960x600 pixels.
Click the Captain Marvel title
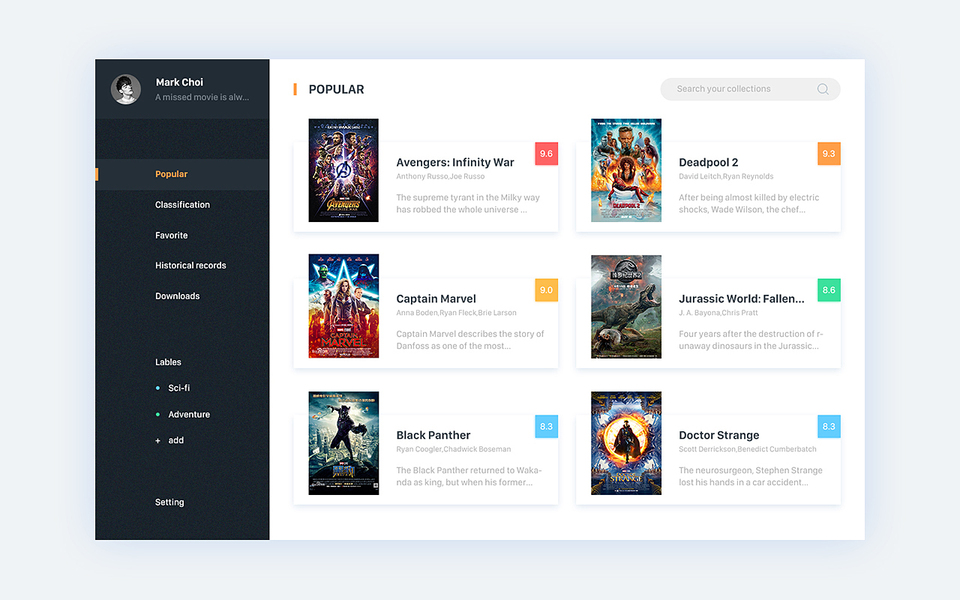pyautogui.click(x=436, y=299)
